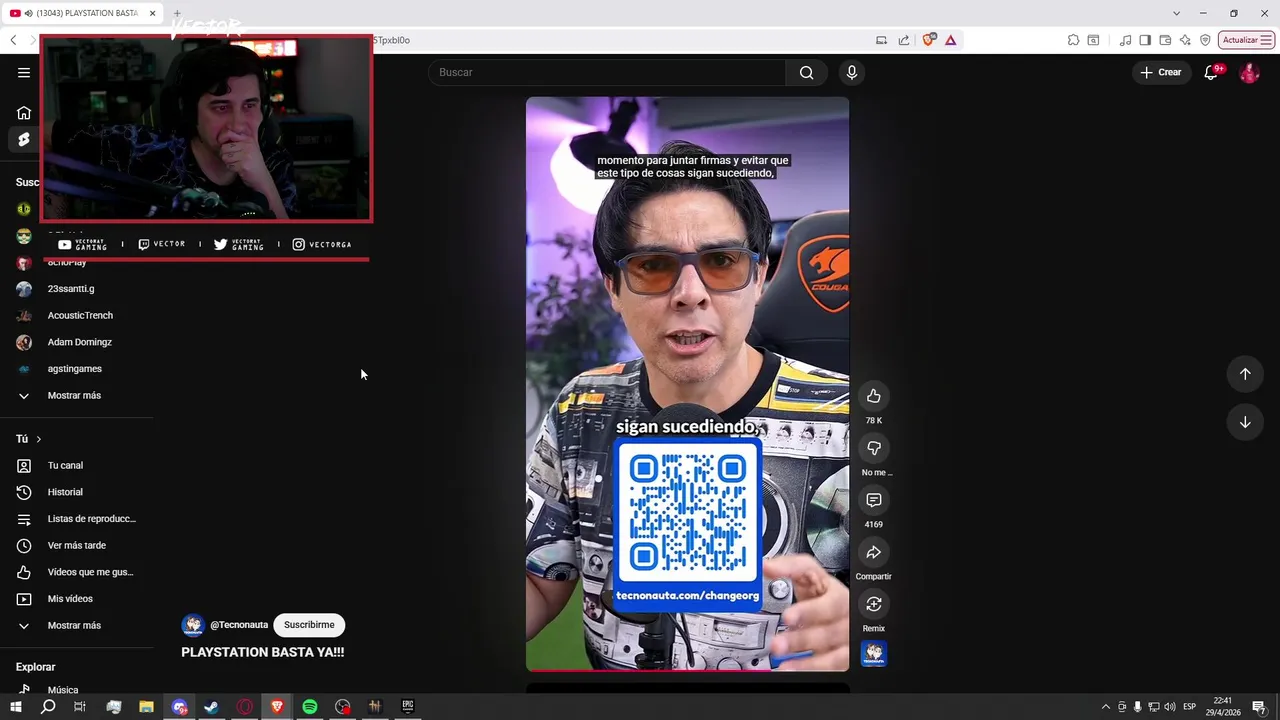Open Windows taskbar search

click(x=48, y=707)
